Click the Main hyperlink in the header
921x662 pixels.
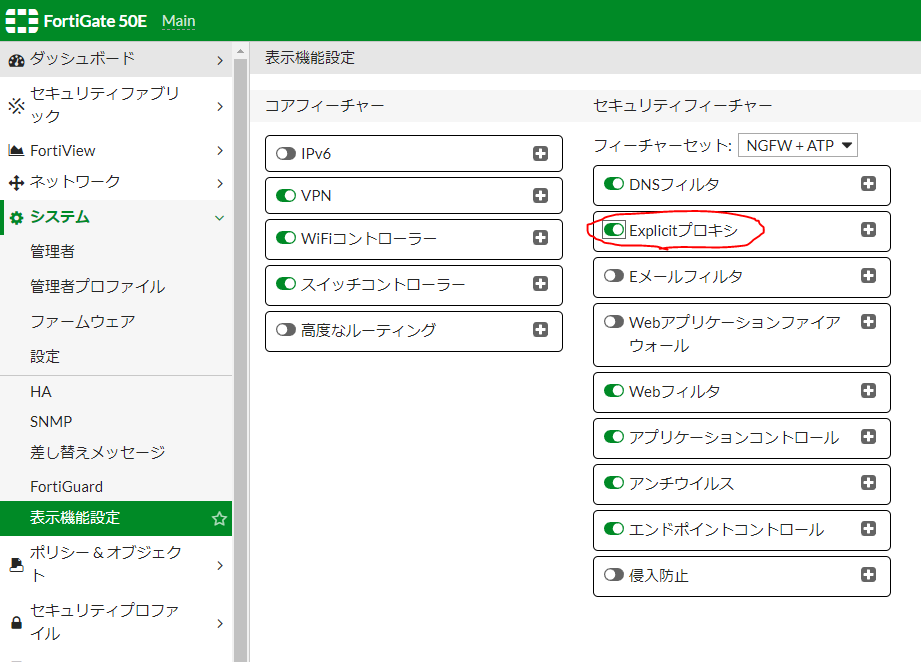coord(178,20)
